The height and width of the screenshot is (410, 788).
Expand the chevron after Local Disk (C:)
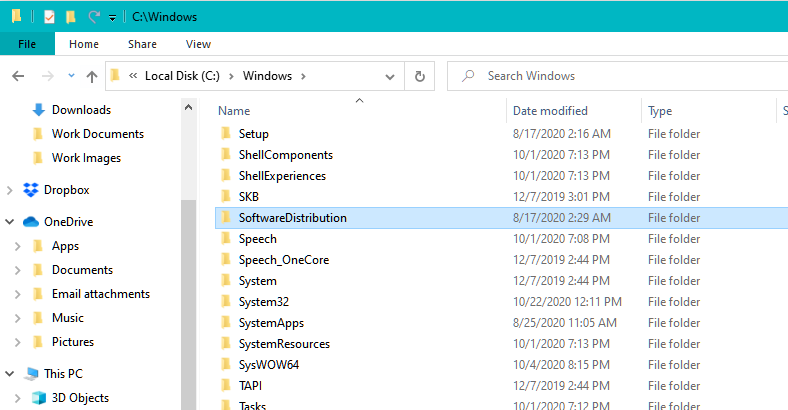[231, 76]
